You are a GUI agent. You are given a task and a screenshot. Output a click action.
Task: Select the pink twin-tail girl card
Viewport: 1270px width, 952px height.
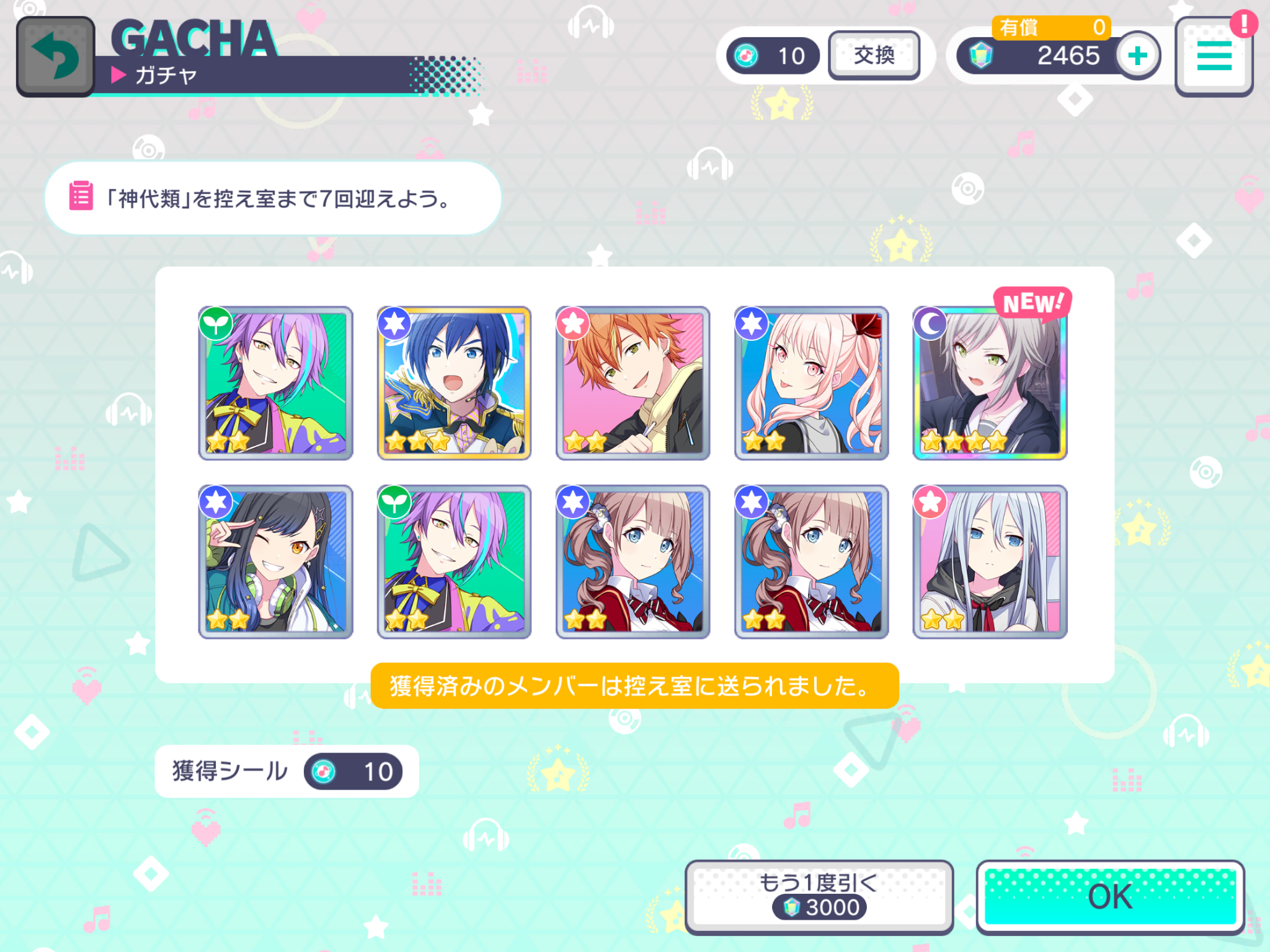click(x=811, y=383)
